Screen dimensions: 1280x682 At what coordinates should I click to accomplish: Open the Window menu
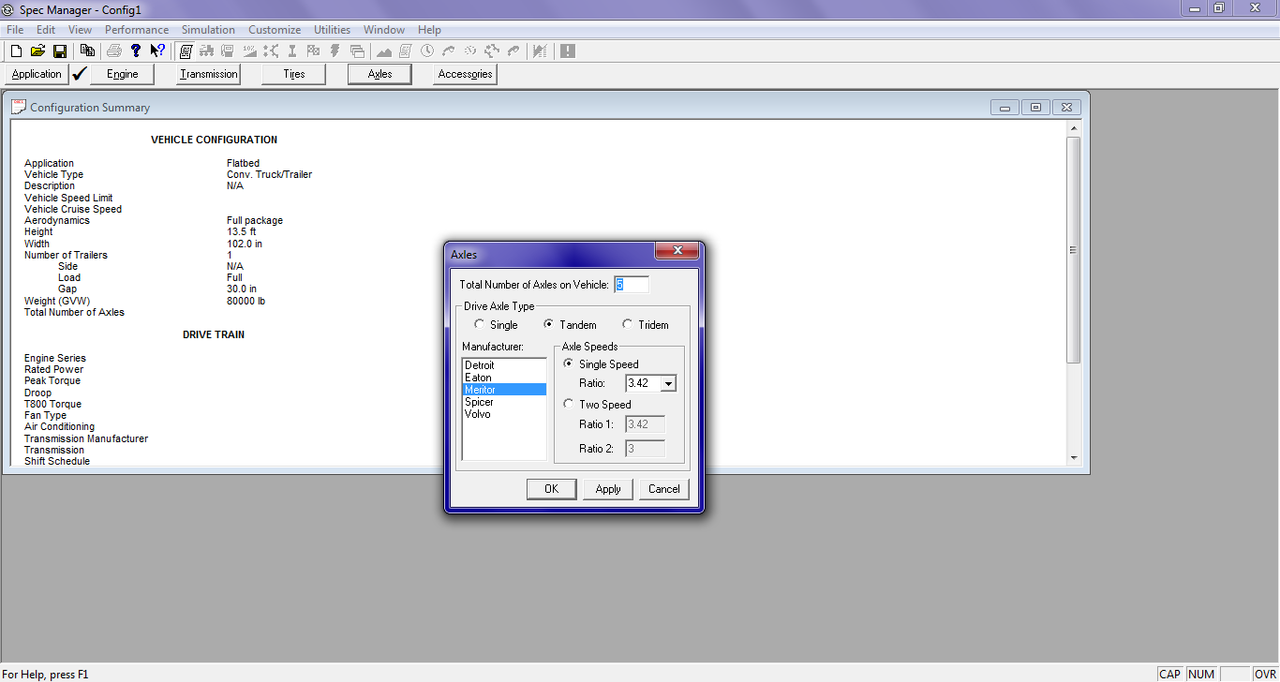tap(385, 30)
